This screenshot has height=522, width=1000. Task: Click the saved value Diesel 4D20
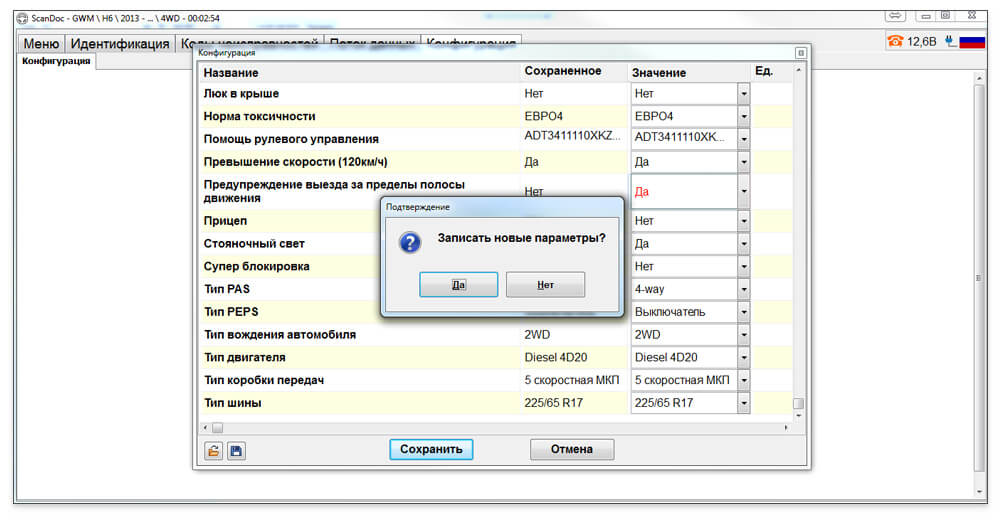[555, 357]
